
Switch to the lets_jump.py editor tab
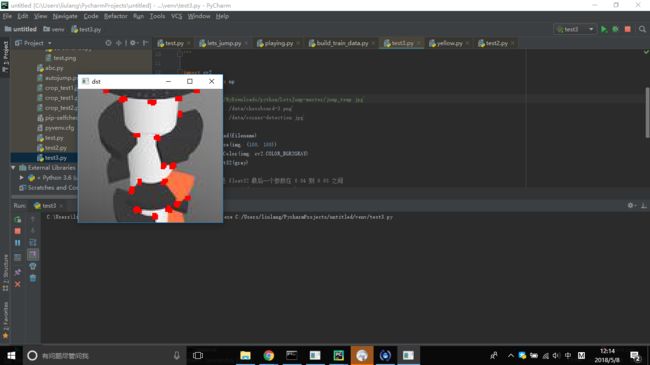point(224,43)
